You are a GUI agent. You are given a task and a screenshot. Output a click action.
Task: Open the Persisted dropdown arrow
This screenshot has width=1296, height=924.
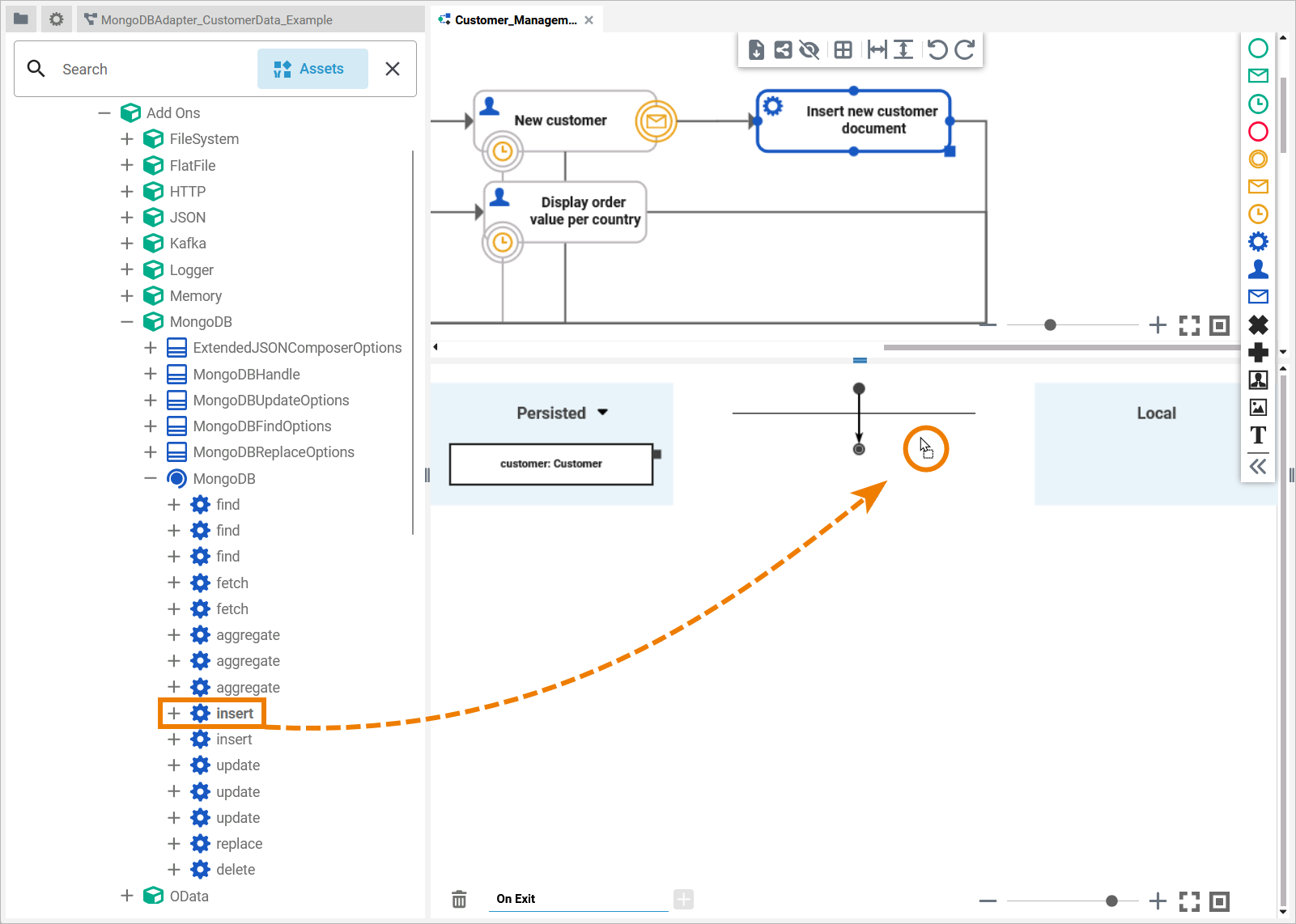603,413
